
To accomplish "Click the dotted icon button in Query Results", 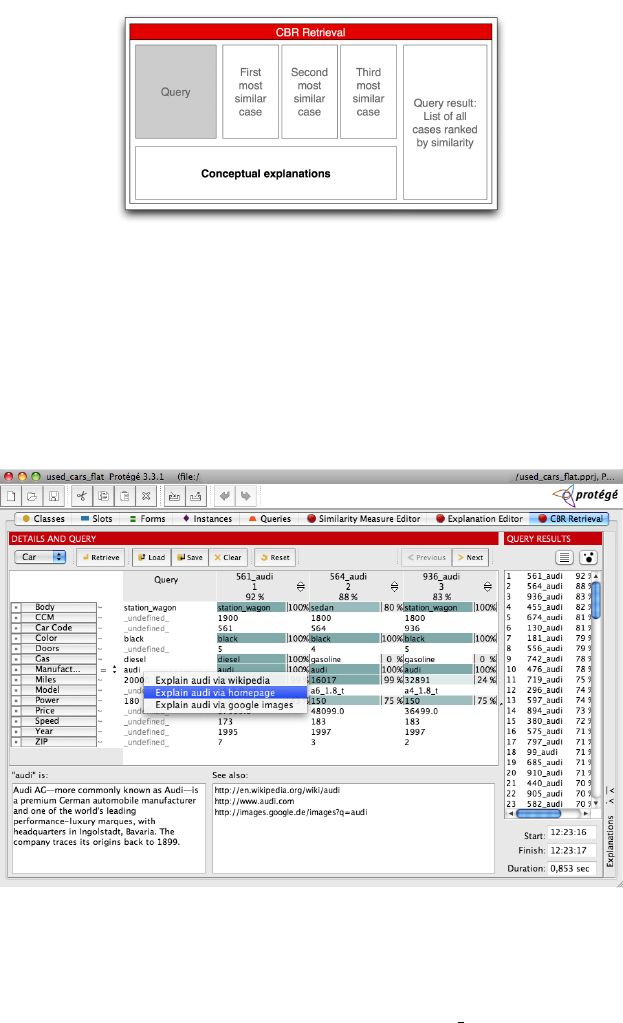I will coord(588,557).
